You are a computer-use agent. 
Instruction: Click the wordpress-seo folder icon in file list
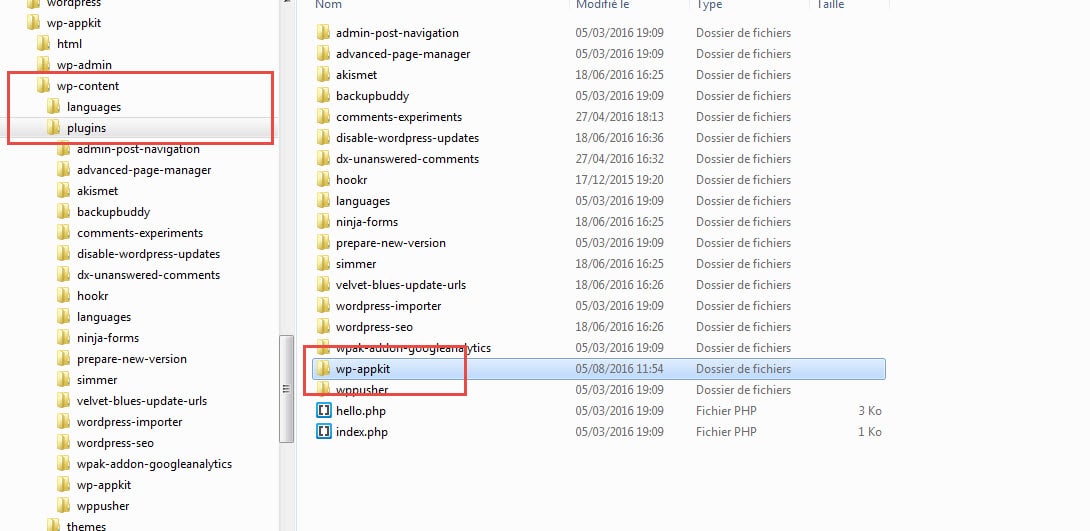(x=323, y=327)
